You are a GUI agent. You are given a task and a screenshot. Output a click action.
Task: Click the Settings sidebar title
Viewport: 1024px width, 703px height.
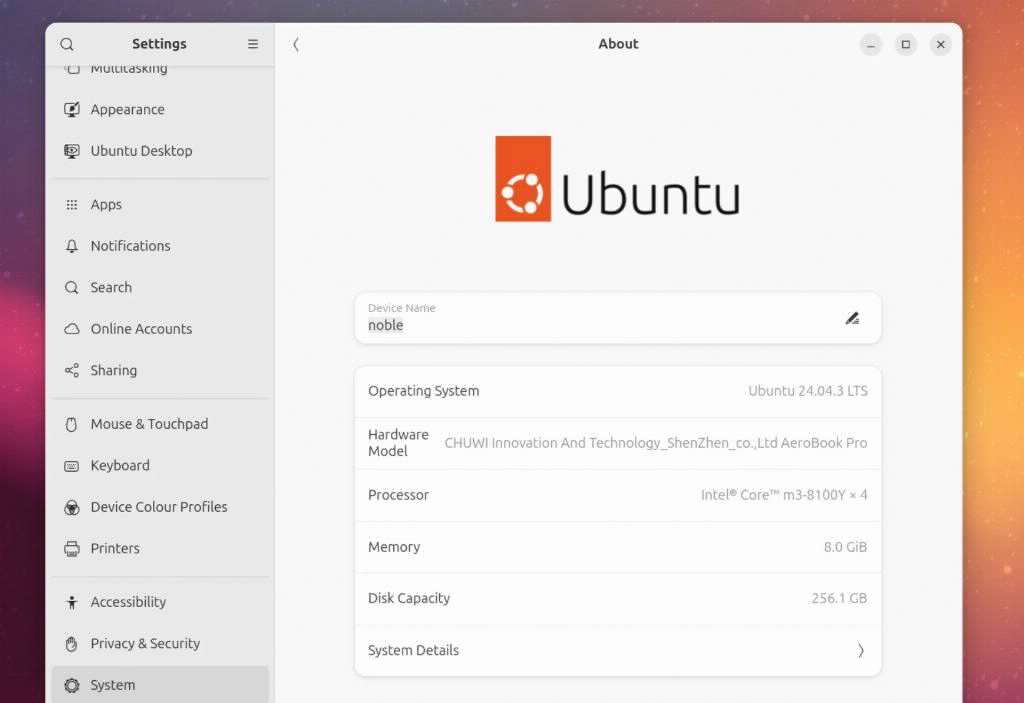click(159, 44)
